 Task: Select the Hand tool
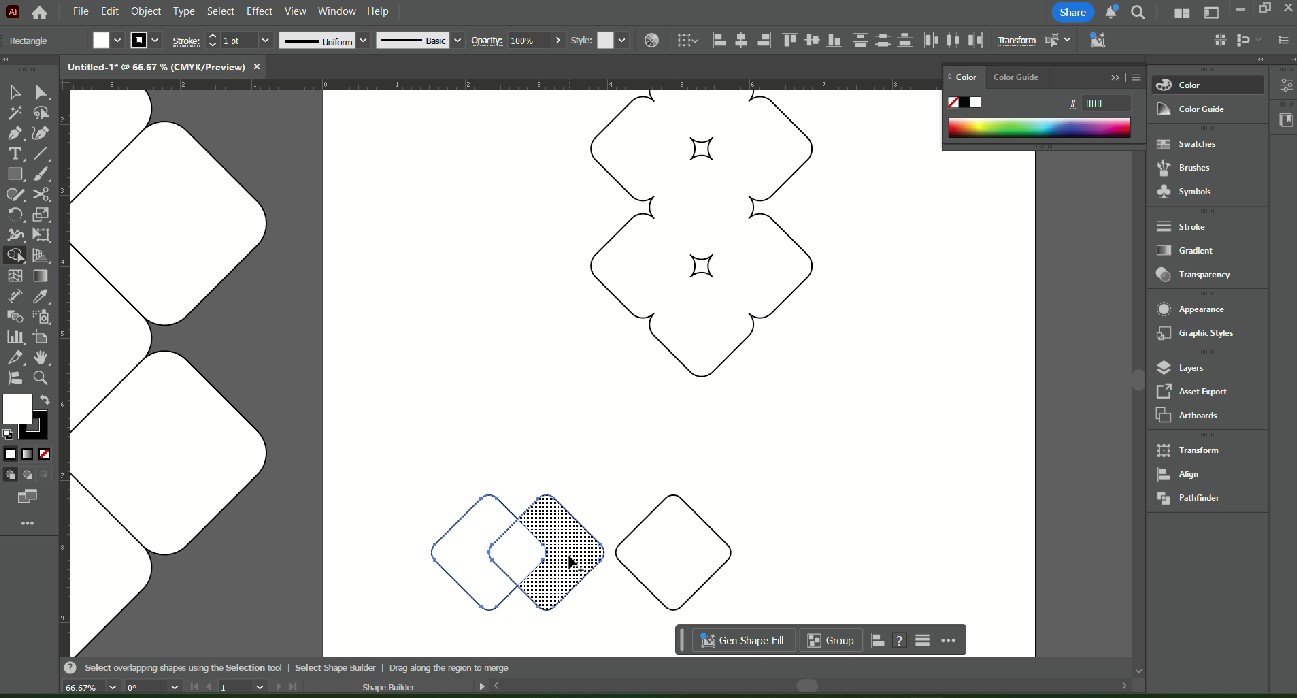tap(41, 357)
